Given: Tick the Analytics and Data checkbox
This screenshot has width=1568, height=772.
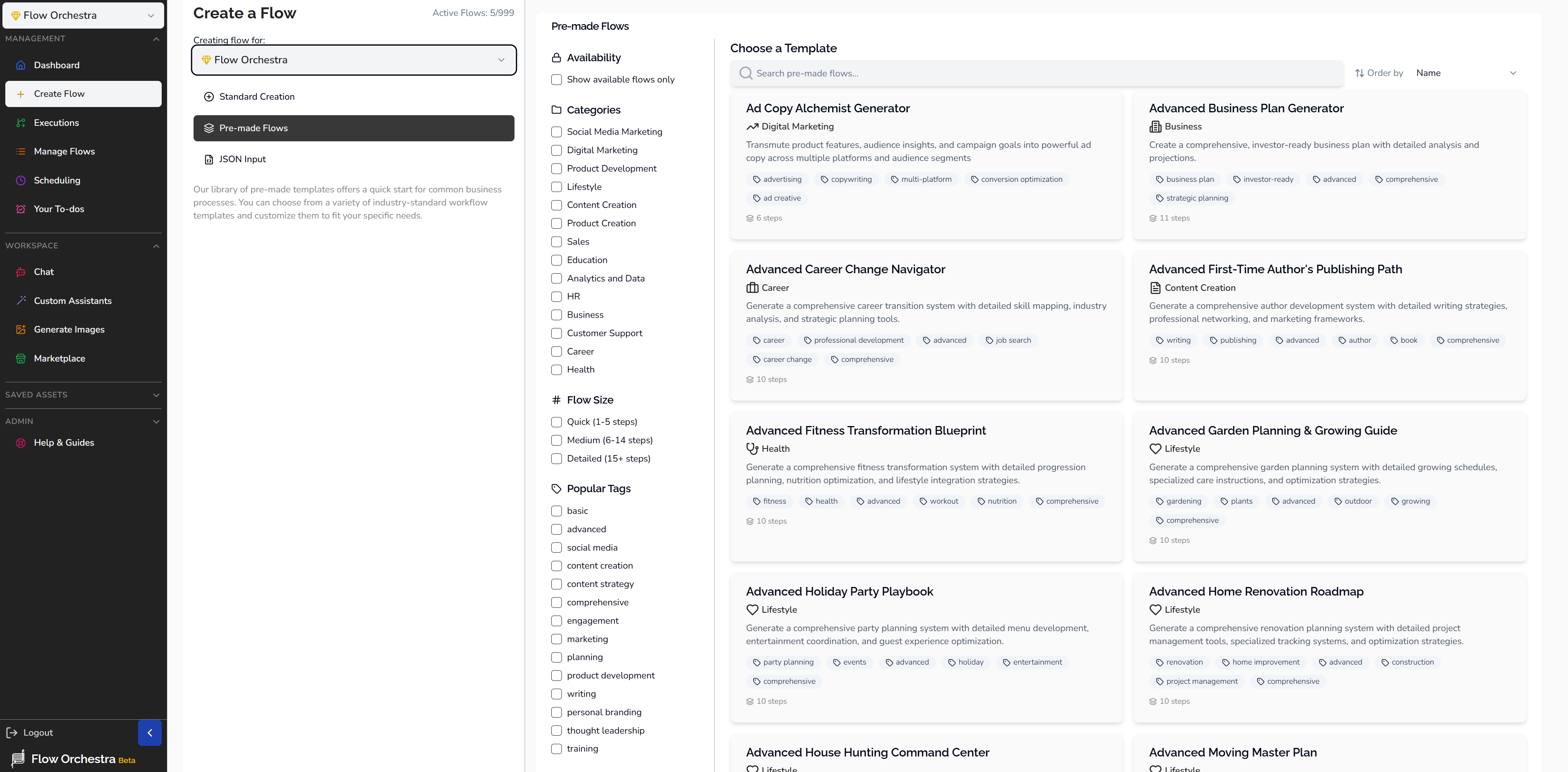Looking at the screenshot, I should [556, 278].
